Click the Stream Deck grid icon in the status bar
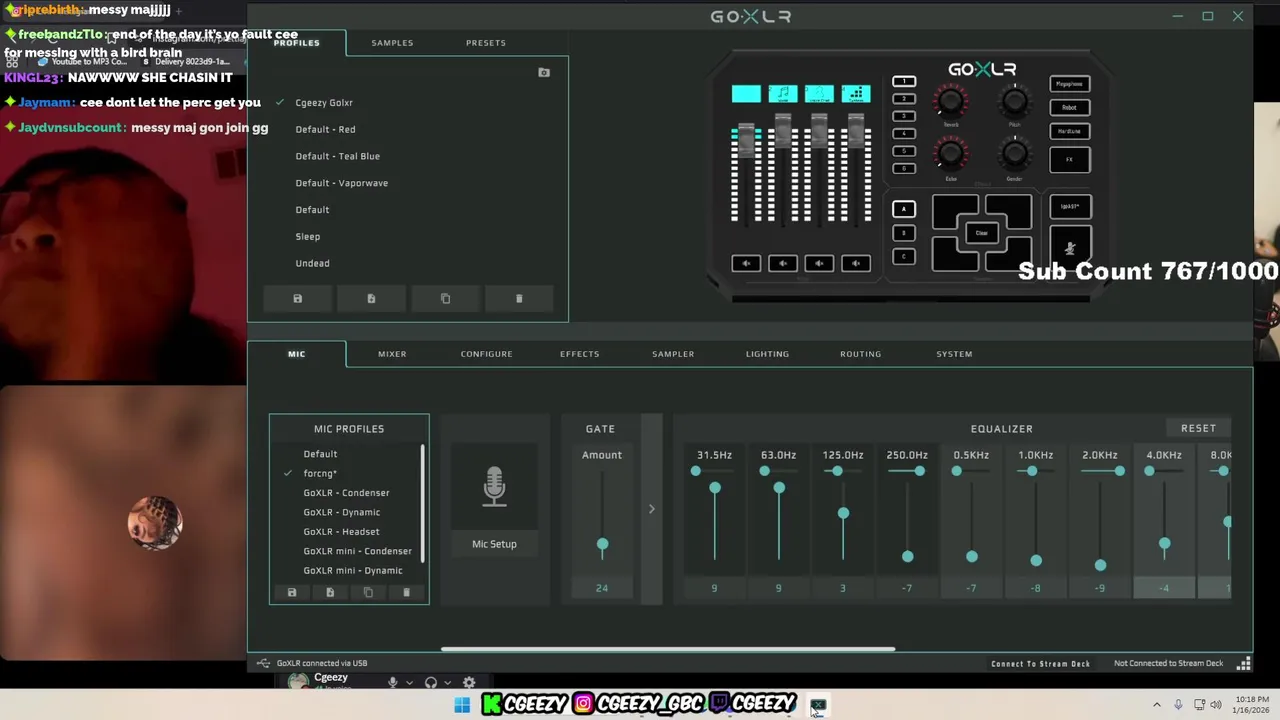This screenshot has height=720, width=1280. [1244, 663]
